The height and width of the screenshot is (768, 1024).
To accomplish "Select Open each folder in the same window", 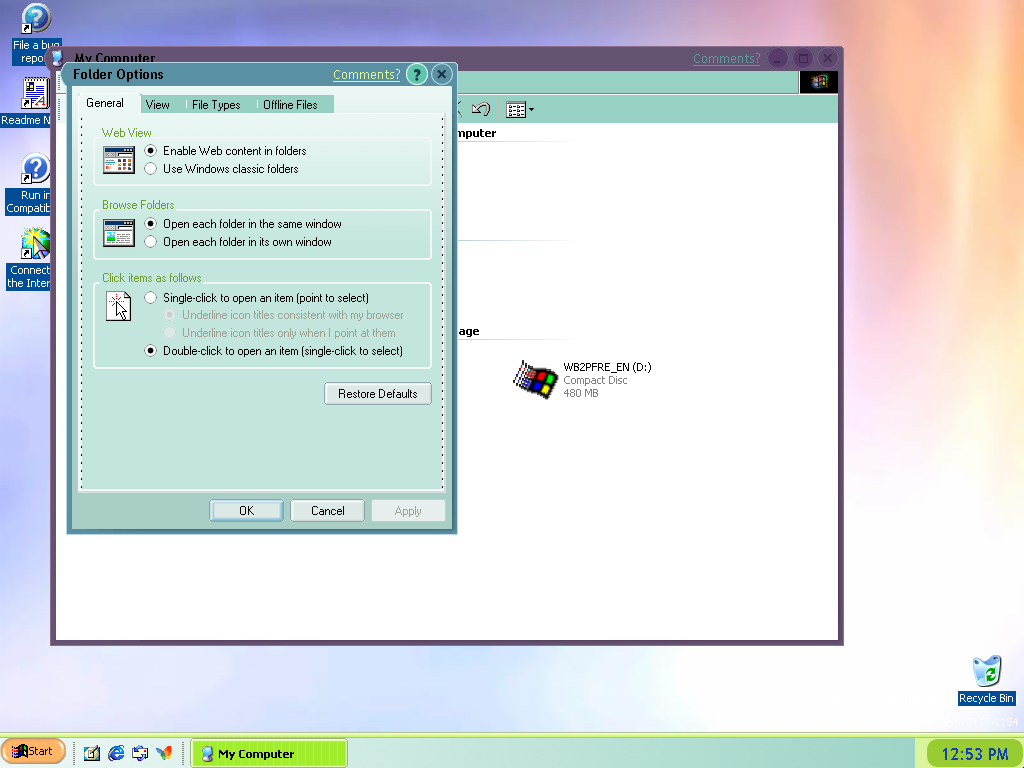I will 150,224.
